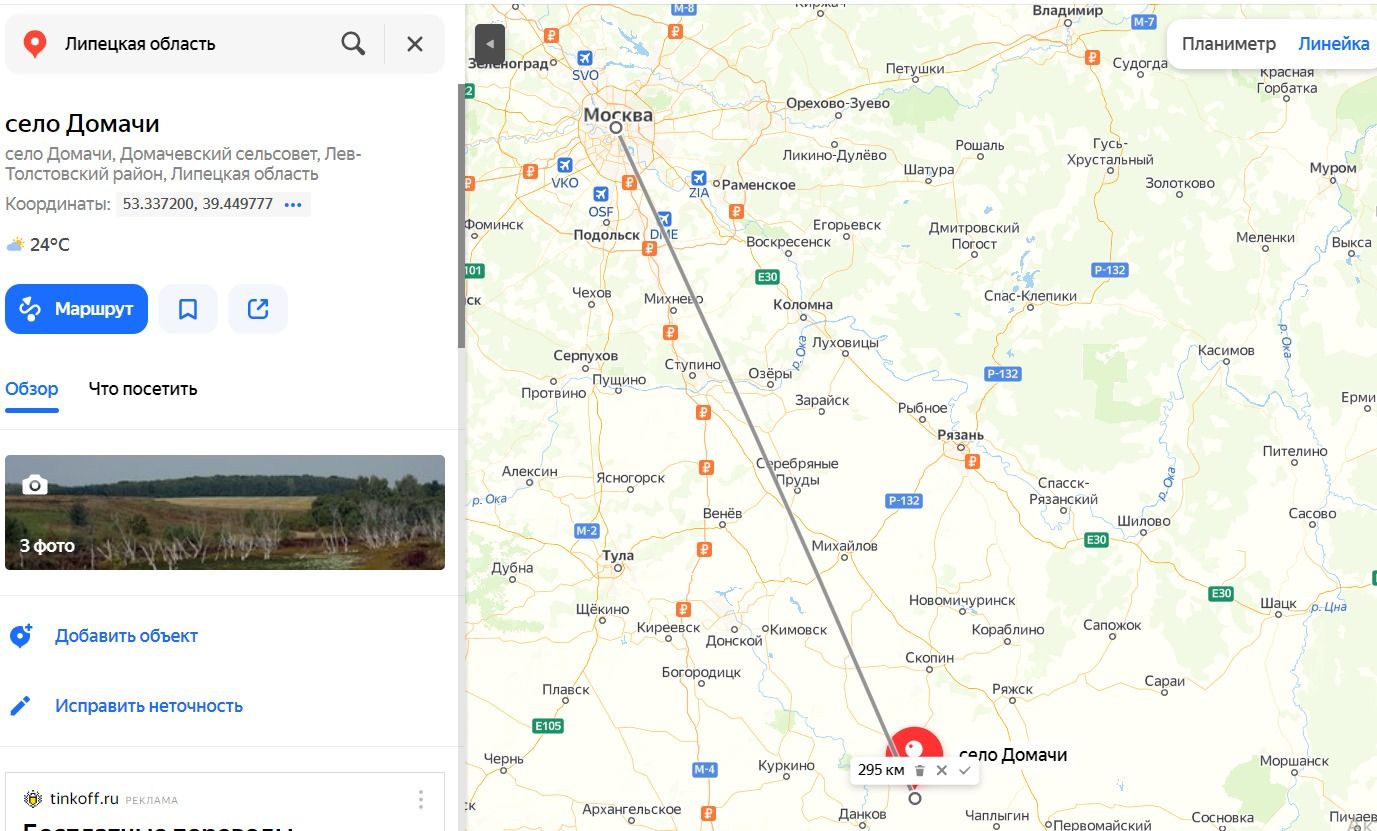The width and height of the screenshot is (1377, 831).
Task: Clear the search field with X
Action: pyautogui.click(x=415, y=43)
